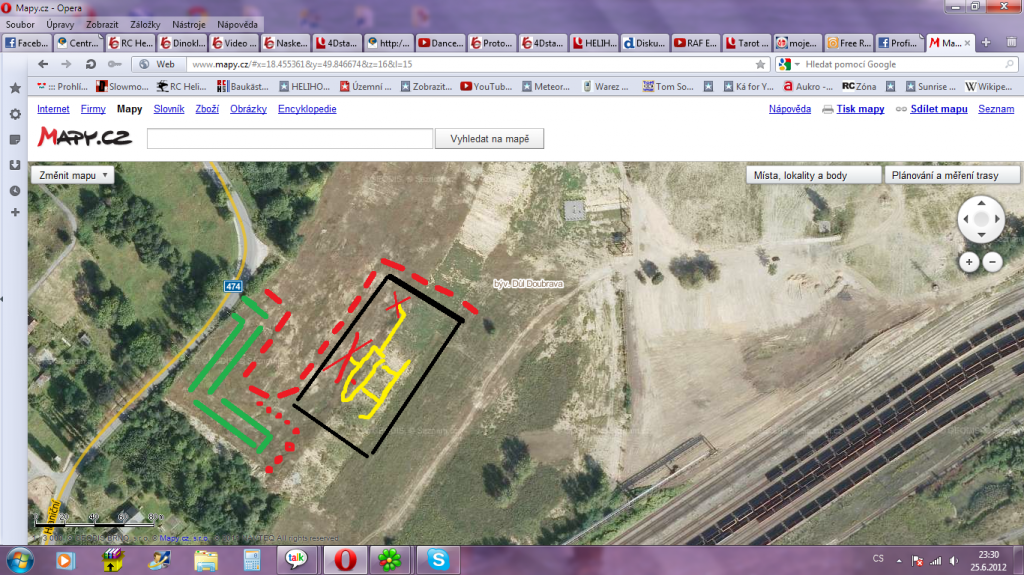
Task: Open Plánování a měření trasy panel
Action: 950,175
